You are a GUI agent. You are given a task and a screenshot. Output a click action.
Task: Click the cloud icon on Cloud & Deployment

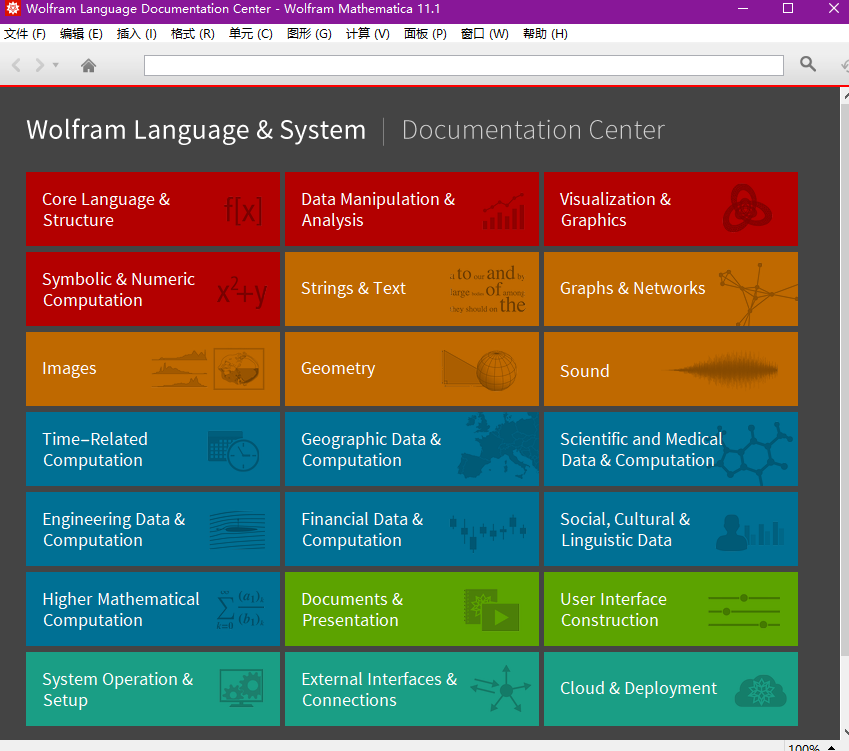tap(760, 690)
